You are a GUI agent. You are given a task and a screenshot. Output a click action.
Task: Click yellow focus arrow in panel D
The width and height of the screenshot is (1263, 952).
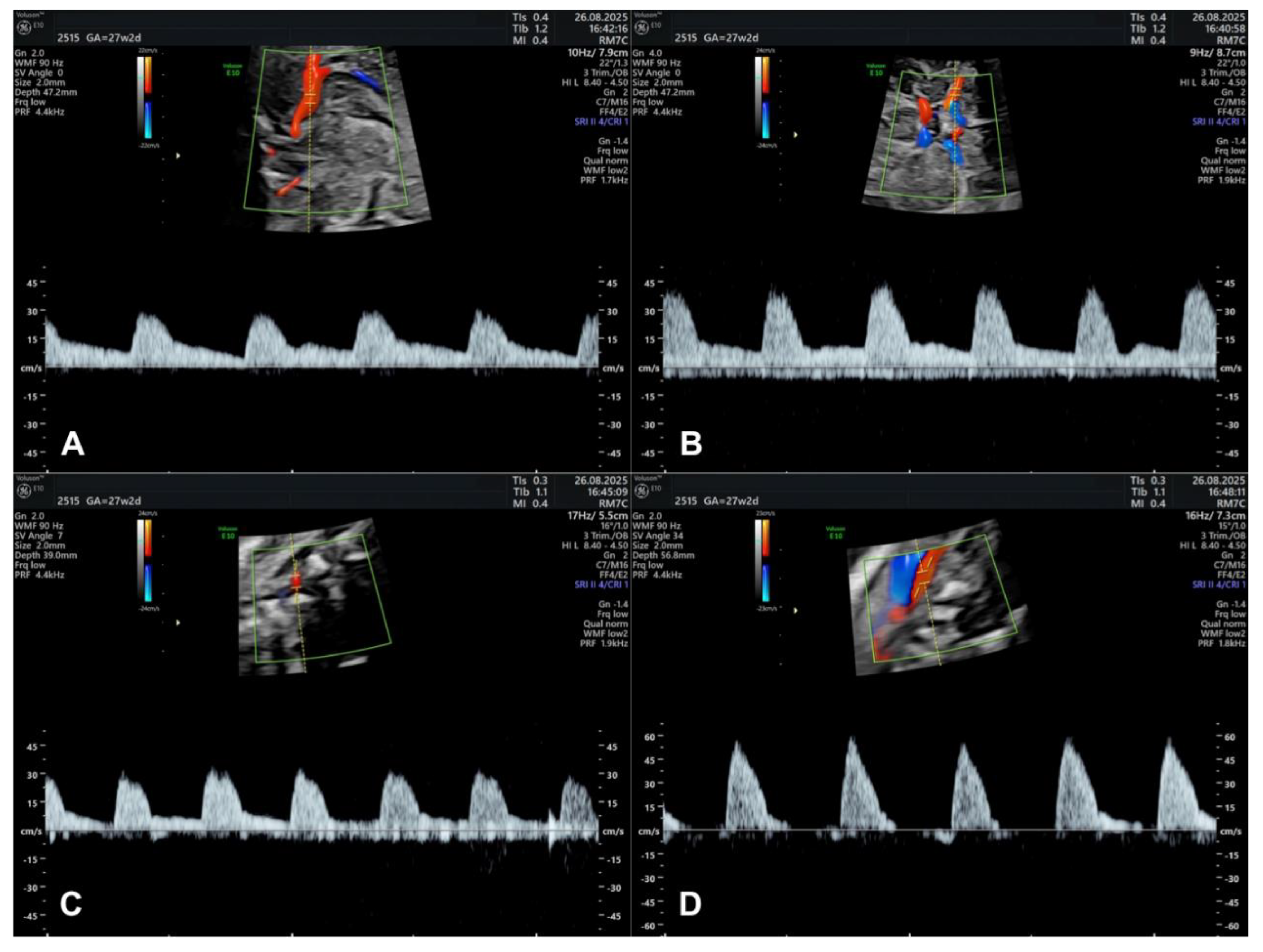(x=795, y=610)
